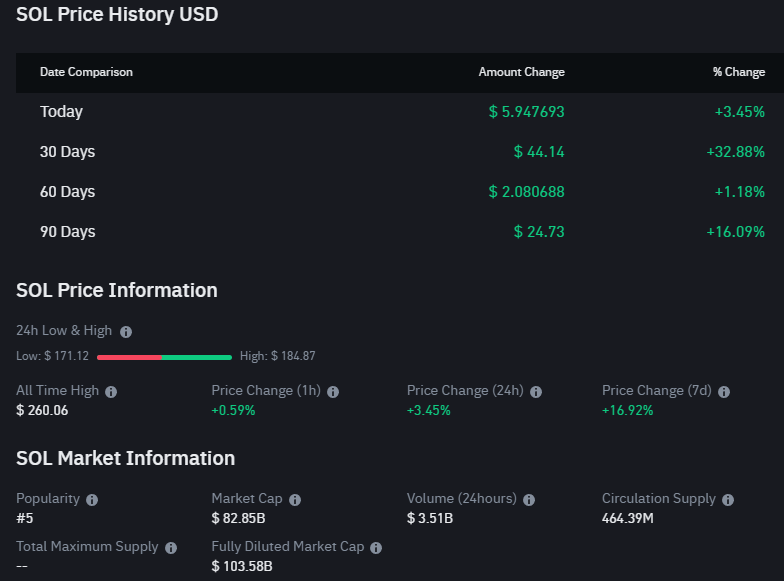
Task: Click the % Change column header
Action: tap(739, 72)
